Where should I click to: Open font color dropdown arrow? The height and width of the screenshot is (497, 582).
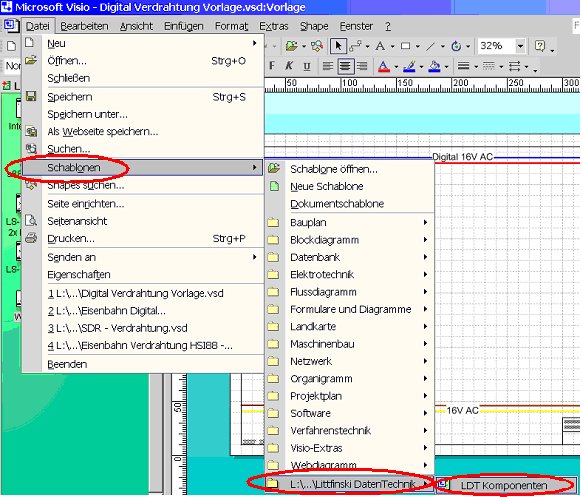[x=396, y=67]
